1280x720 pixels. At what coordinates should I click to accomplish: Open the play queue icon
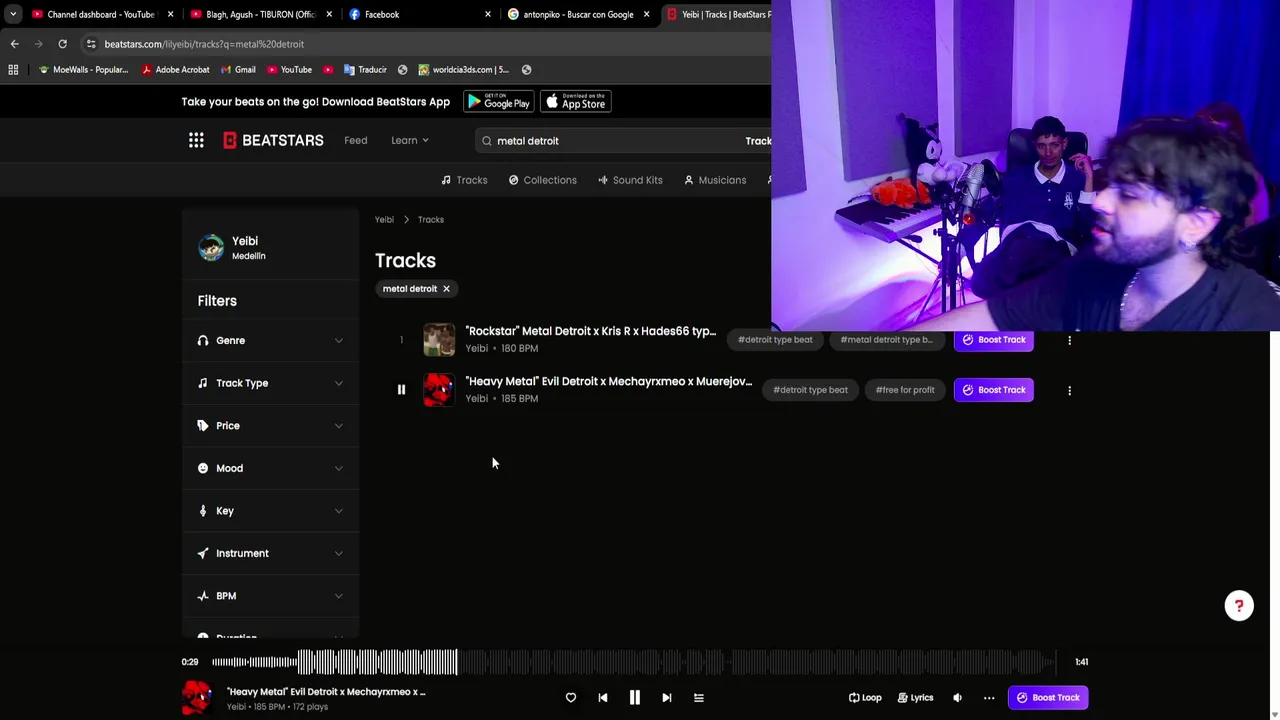tap(699, 698)
